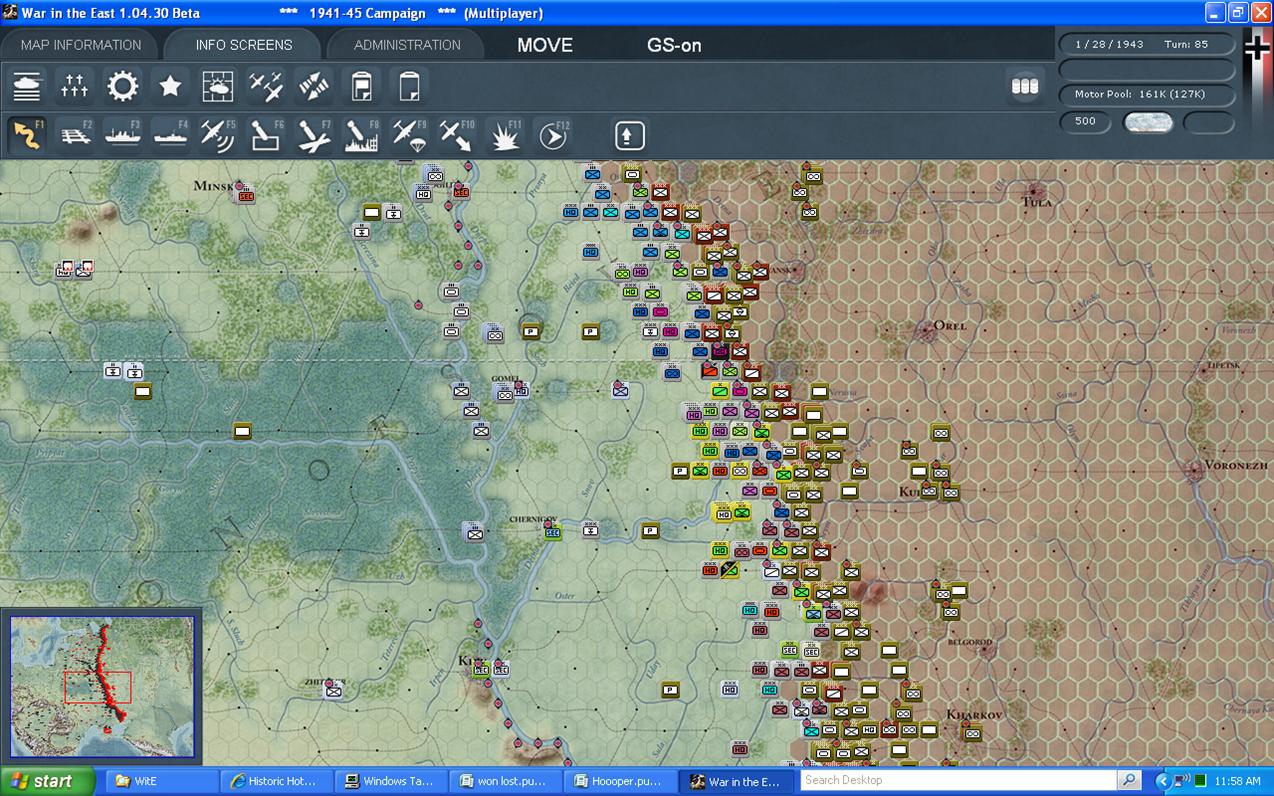Click the Search Desktop input field

[x=958, y=780]
